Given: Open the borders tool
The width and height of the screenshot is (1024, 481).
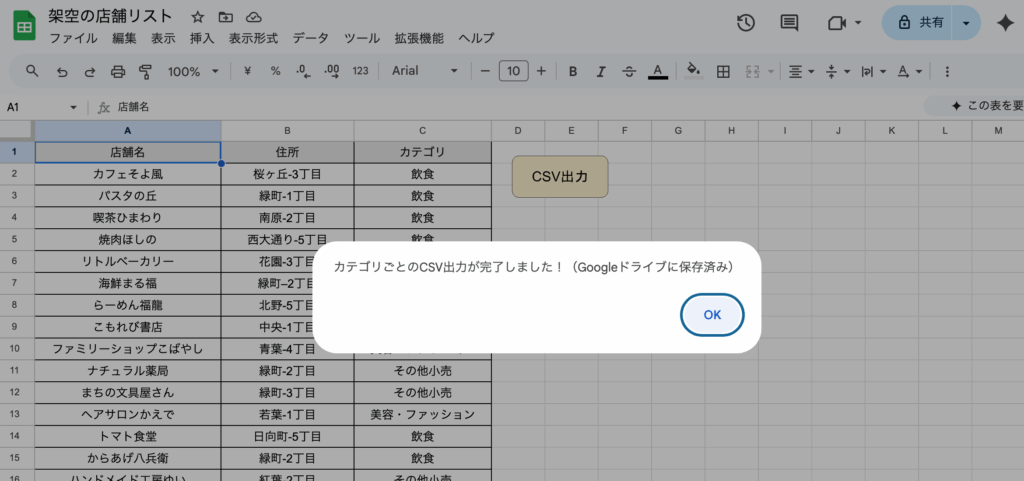Looking at the screenshot, I should [x=723, y=72].
